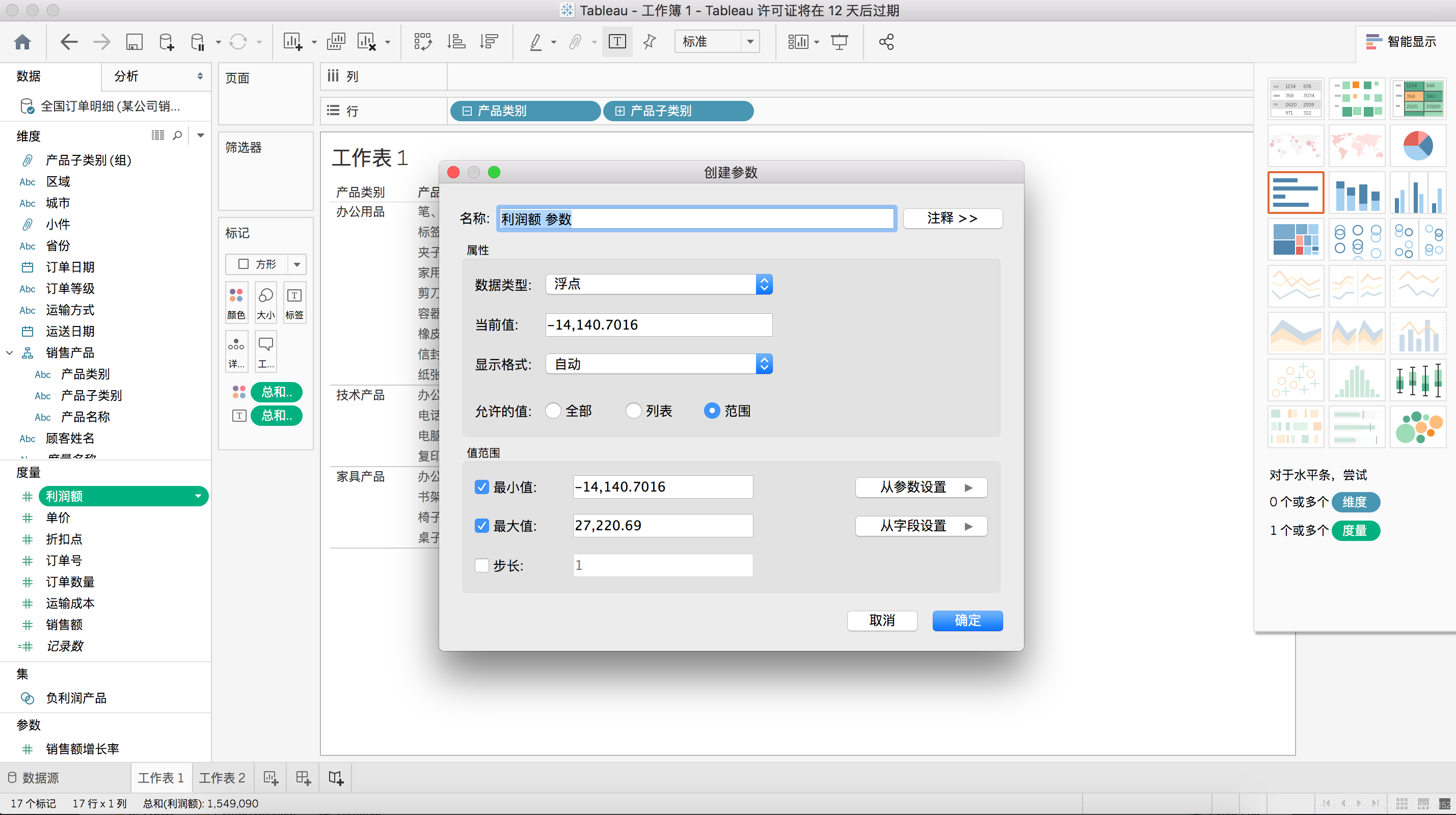Click the duplicate sheet icon in the toolbar

pyautogui.click(x=336, y=42)
